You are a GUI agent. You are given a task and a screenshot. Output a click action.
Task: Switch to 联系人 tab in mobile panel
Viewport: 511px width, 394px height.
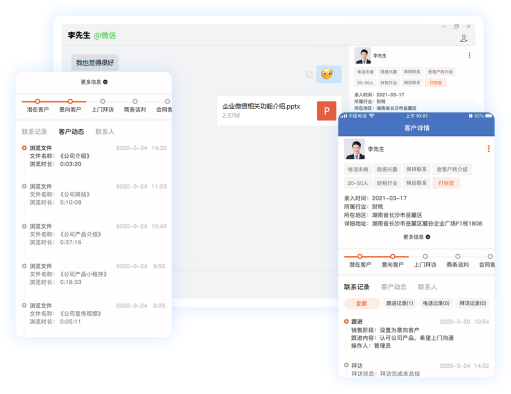pyautogui.click(x=427, y=287)
